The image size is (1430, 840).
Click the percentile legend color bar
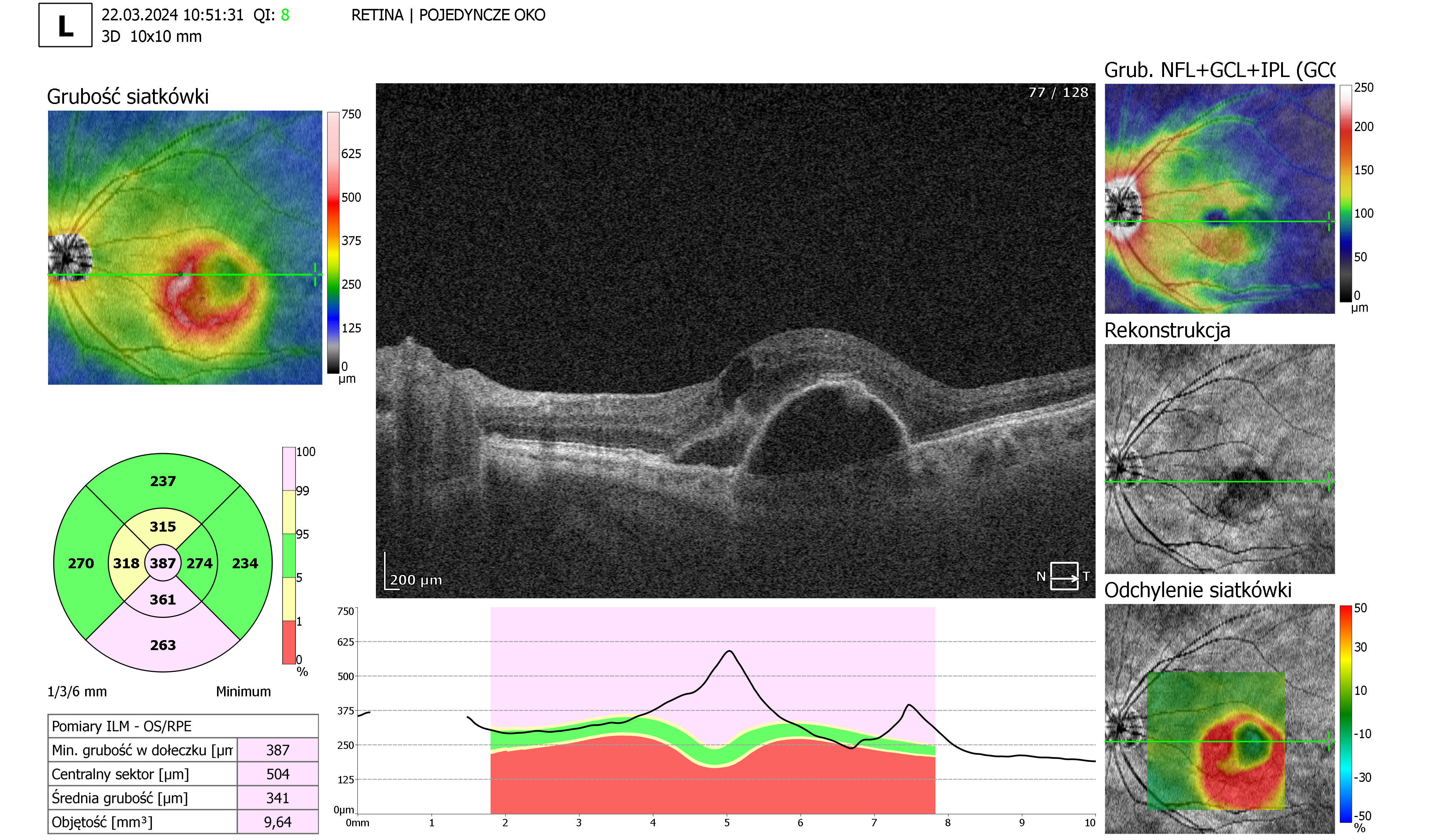[289, 555]
